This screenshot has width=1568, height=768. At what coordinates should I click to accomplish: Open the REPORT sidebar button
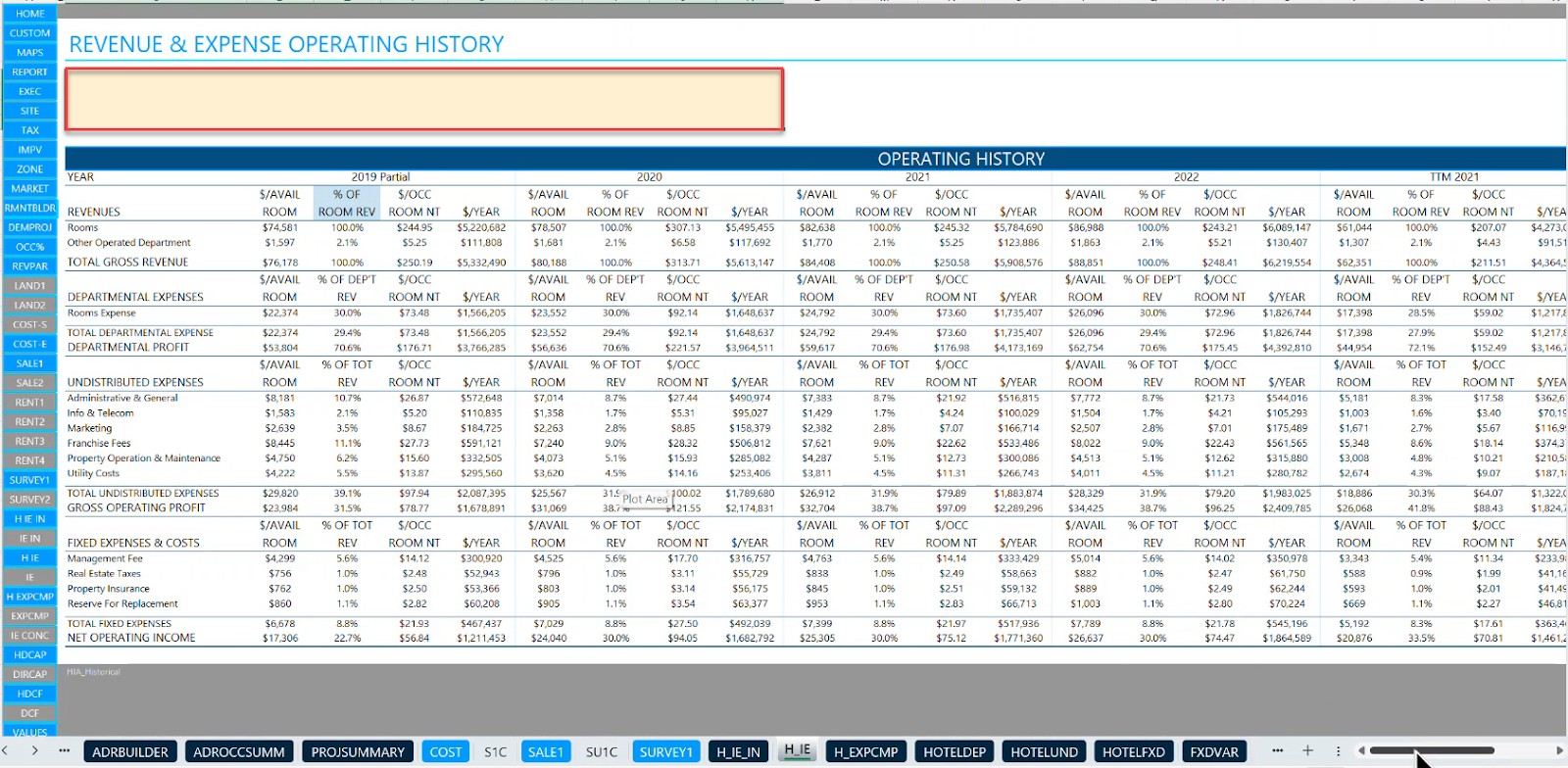(x=29, y=72)
